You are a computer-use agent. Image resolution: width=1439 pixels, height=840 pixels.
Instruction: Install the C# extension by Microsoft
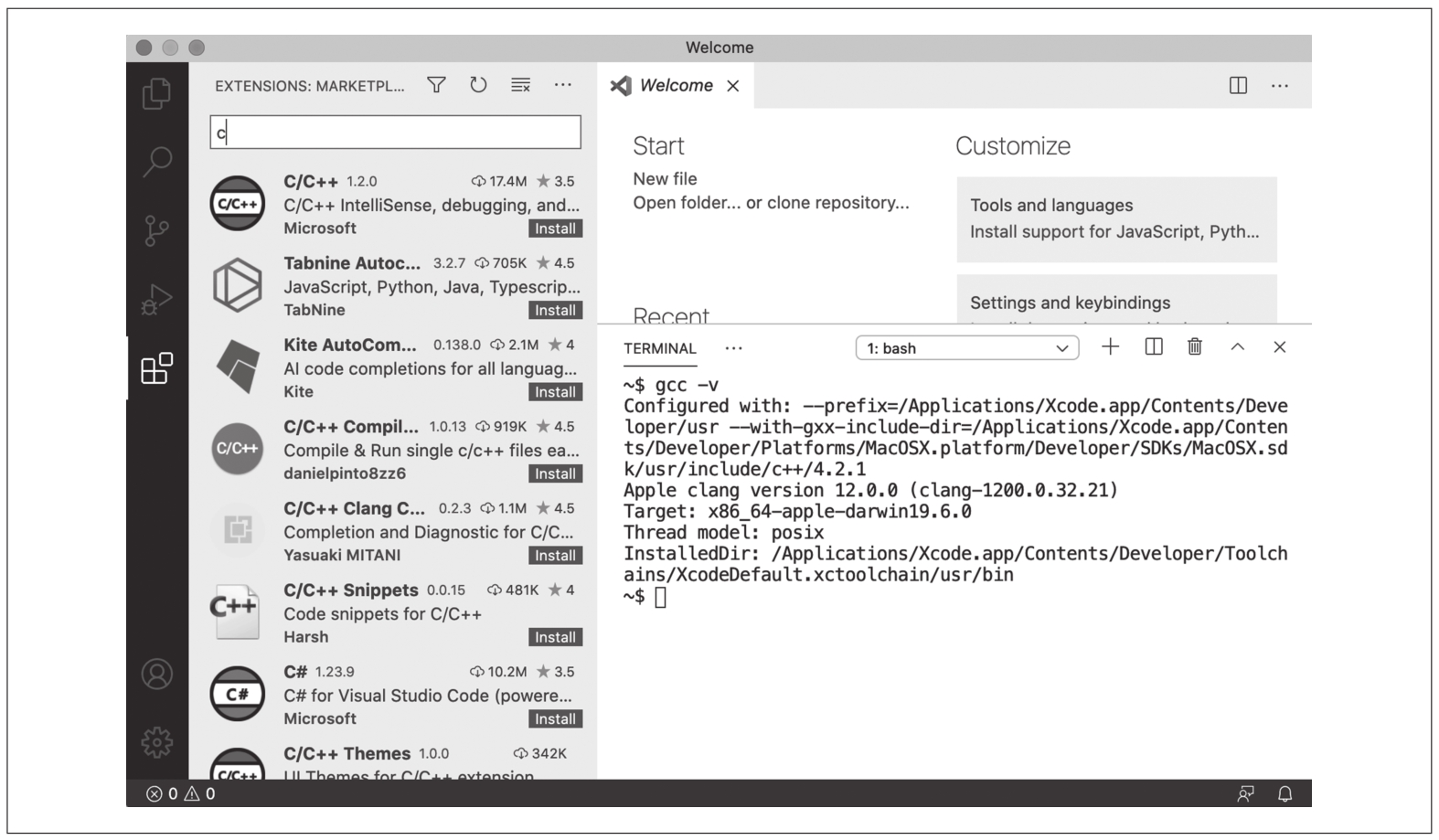[555, 719]
